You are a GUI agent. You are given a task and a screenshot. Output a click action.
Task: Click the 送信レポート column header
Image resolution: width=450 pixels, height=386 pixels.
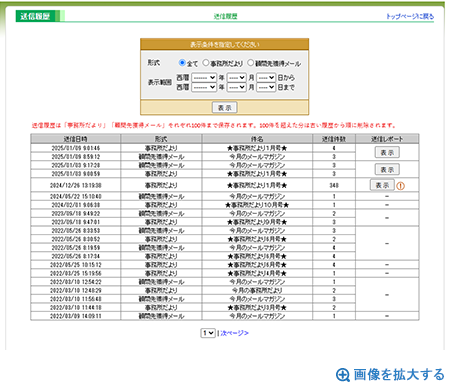(x=387, y=139)
